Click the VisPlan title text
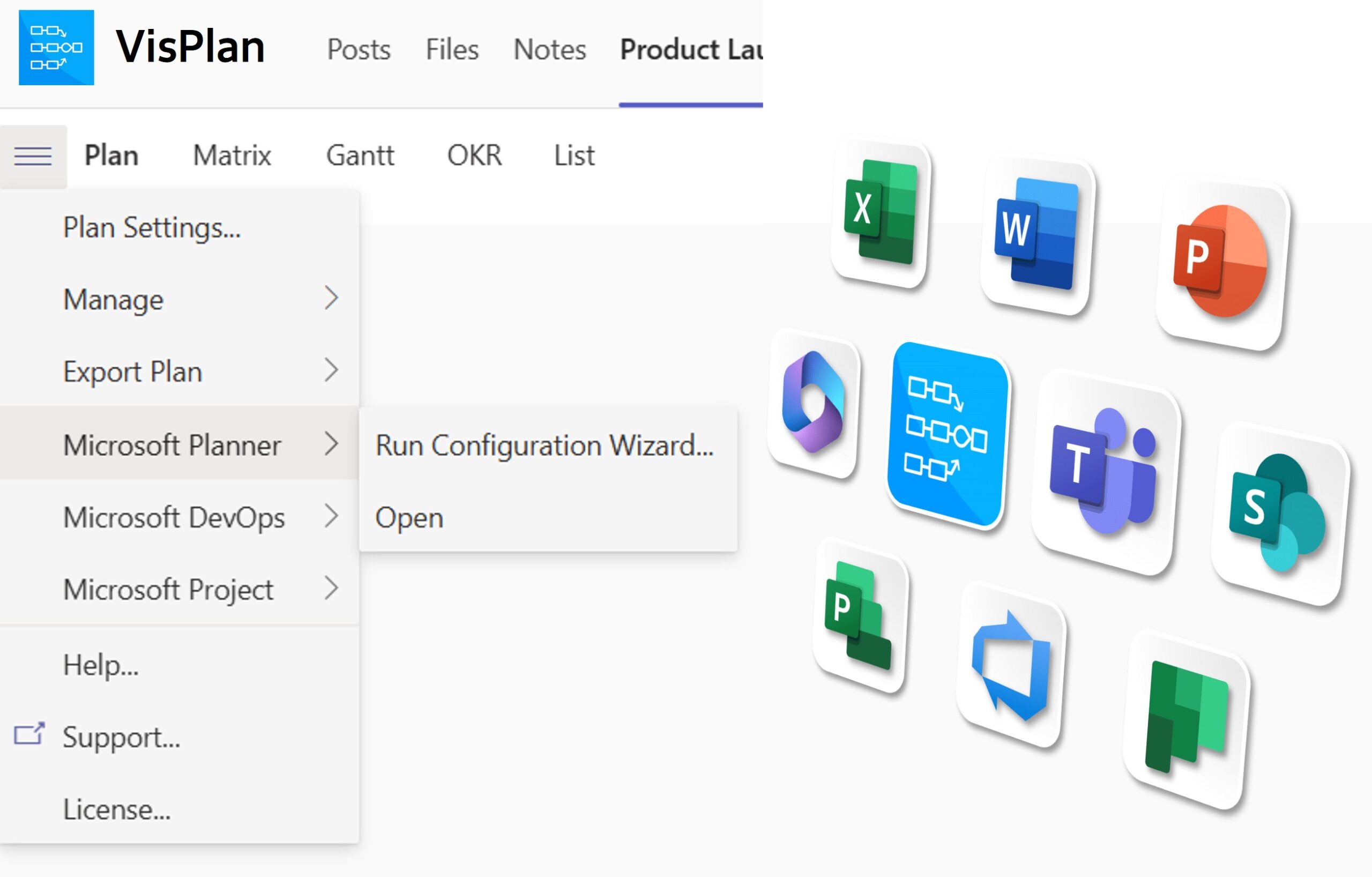1372x877 pixels. [x=190, y=47]
